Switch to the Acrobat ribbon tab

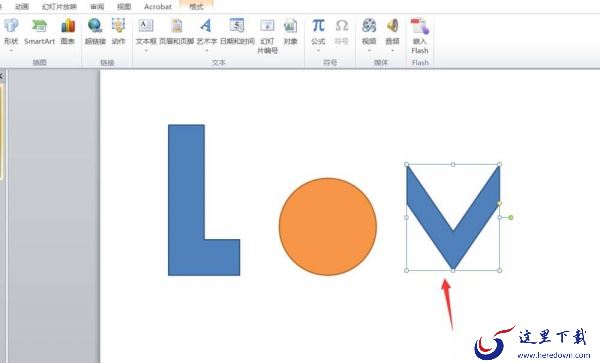158,7
